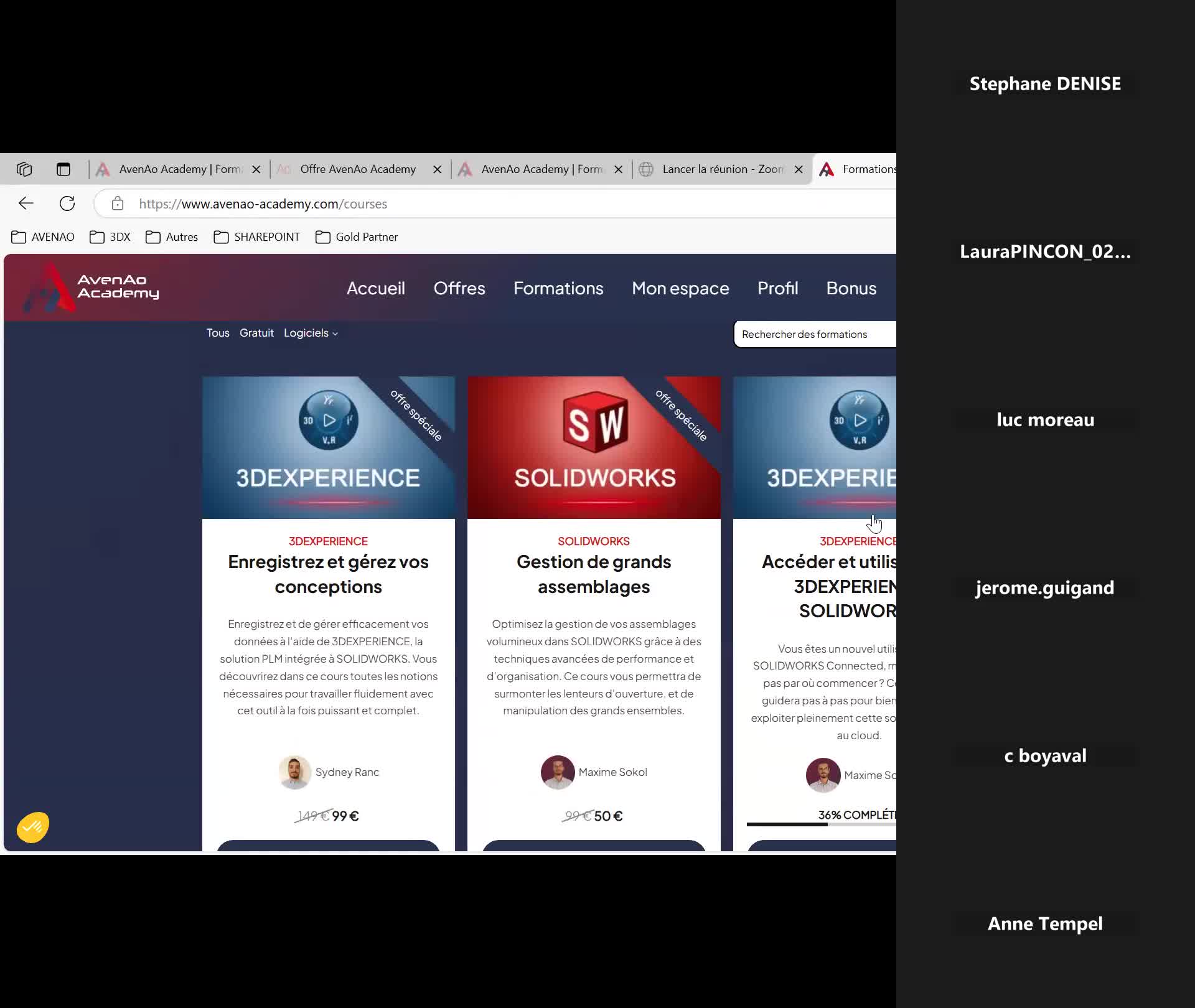The image size is (1195, 1008).
Task: Open the SHAREPOINT bookmarks folder
Action: pos(257,237)
